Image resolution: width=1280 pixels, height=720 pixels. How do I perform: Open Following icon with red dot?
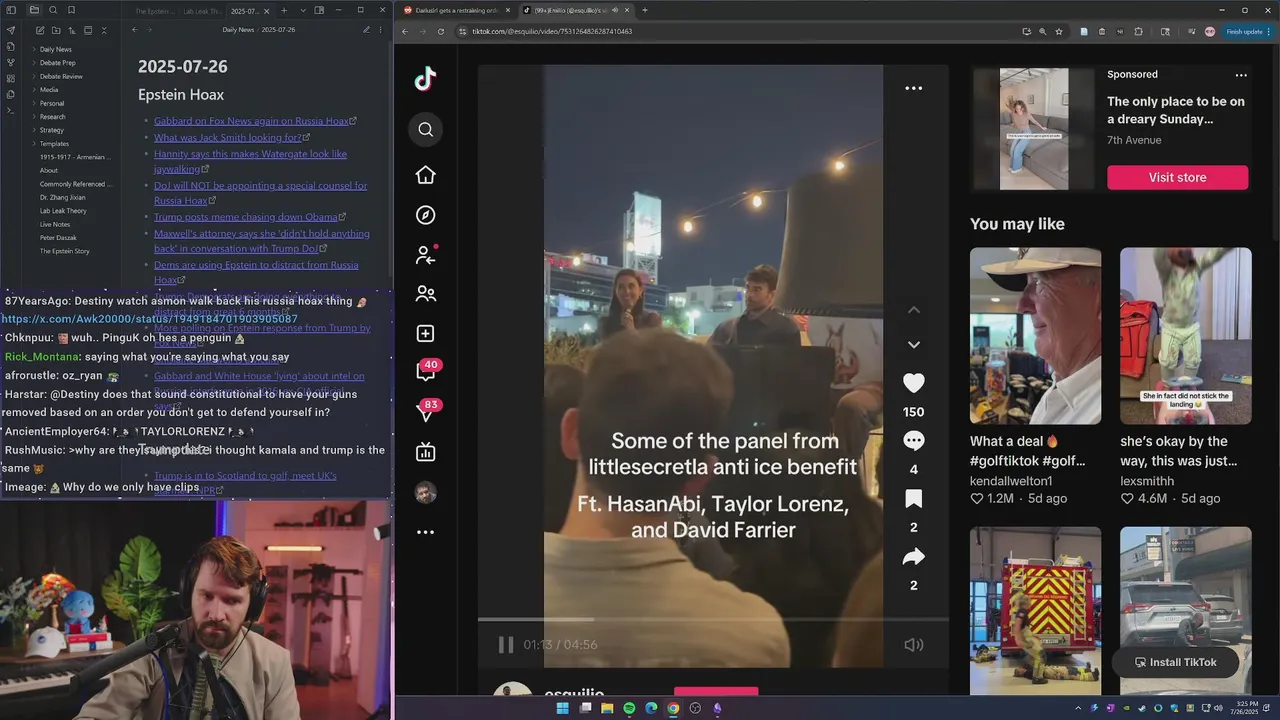point(426,255)
